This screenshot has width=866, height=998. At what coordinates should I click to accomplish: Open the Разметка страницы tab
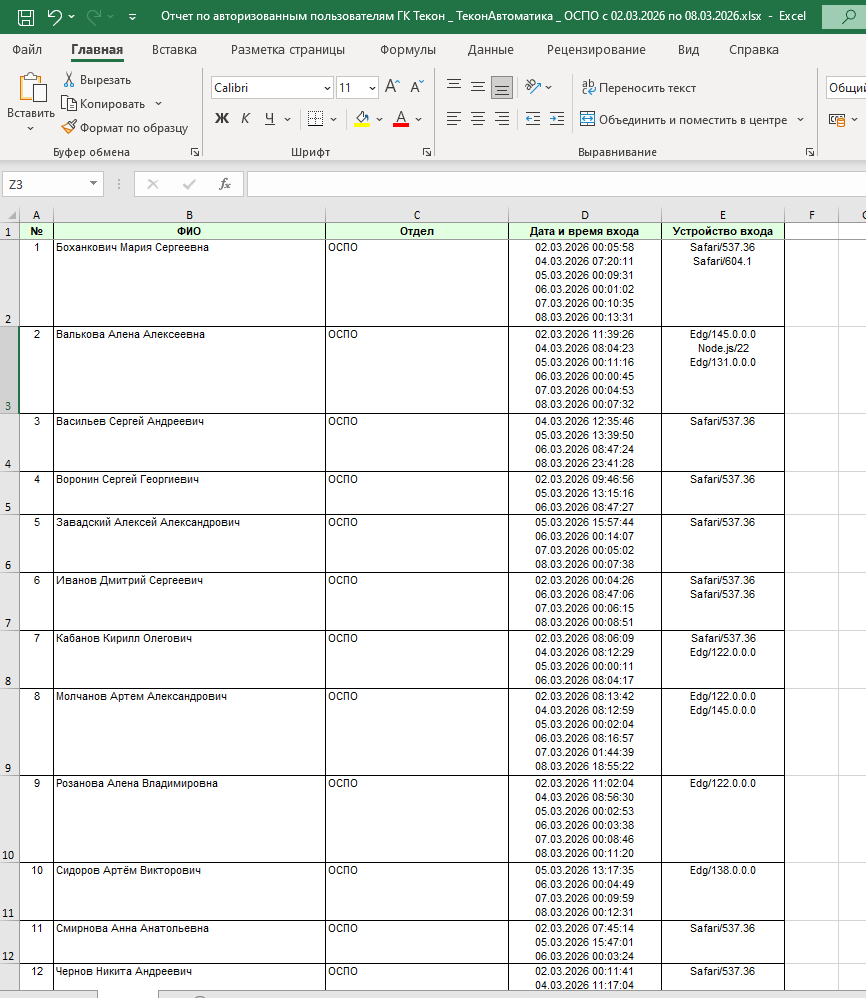[x=288, y=50]
